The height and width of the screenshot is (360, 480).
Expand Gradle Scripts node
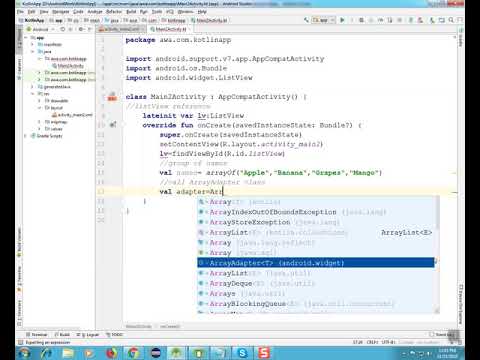pyautogui.click(x=26, y=136)
